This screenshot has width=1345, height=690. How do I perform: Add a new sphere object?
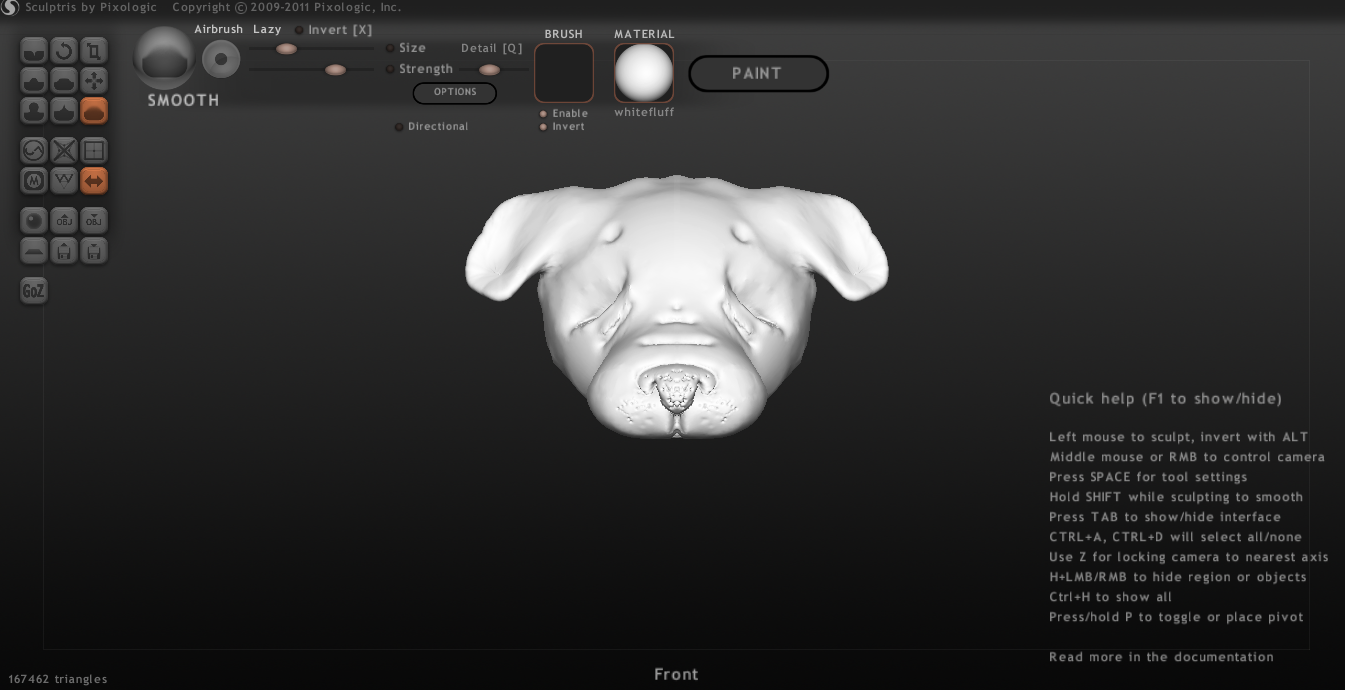coord(34,221)
